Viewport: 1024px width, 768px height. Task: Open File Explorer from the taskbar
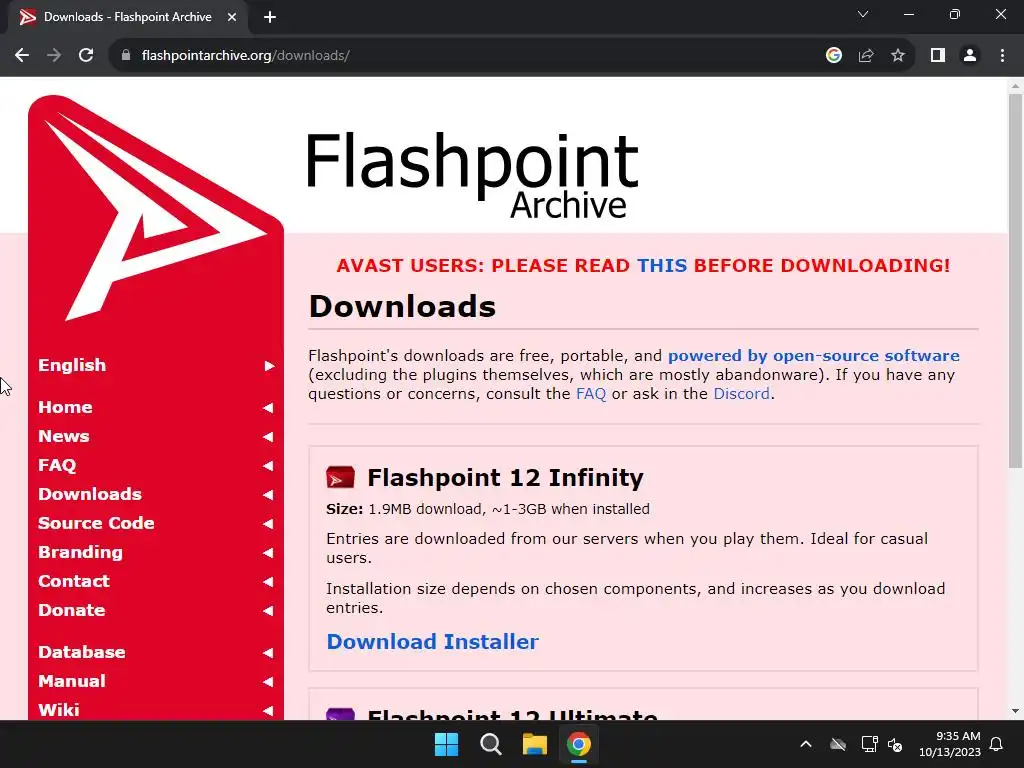click(x=534, y=744)
